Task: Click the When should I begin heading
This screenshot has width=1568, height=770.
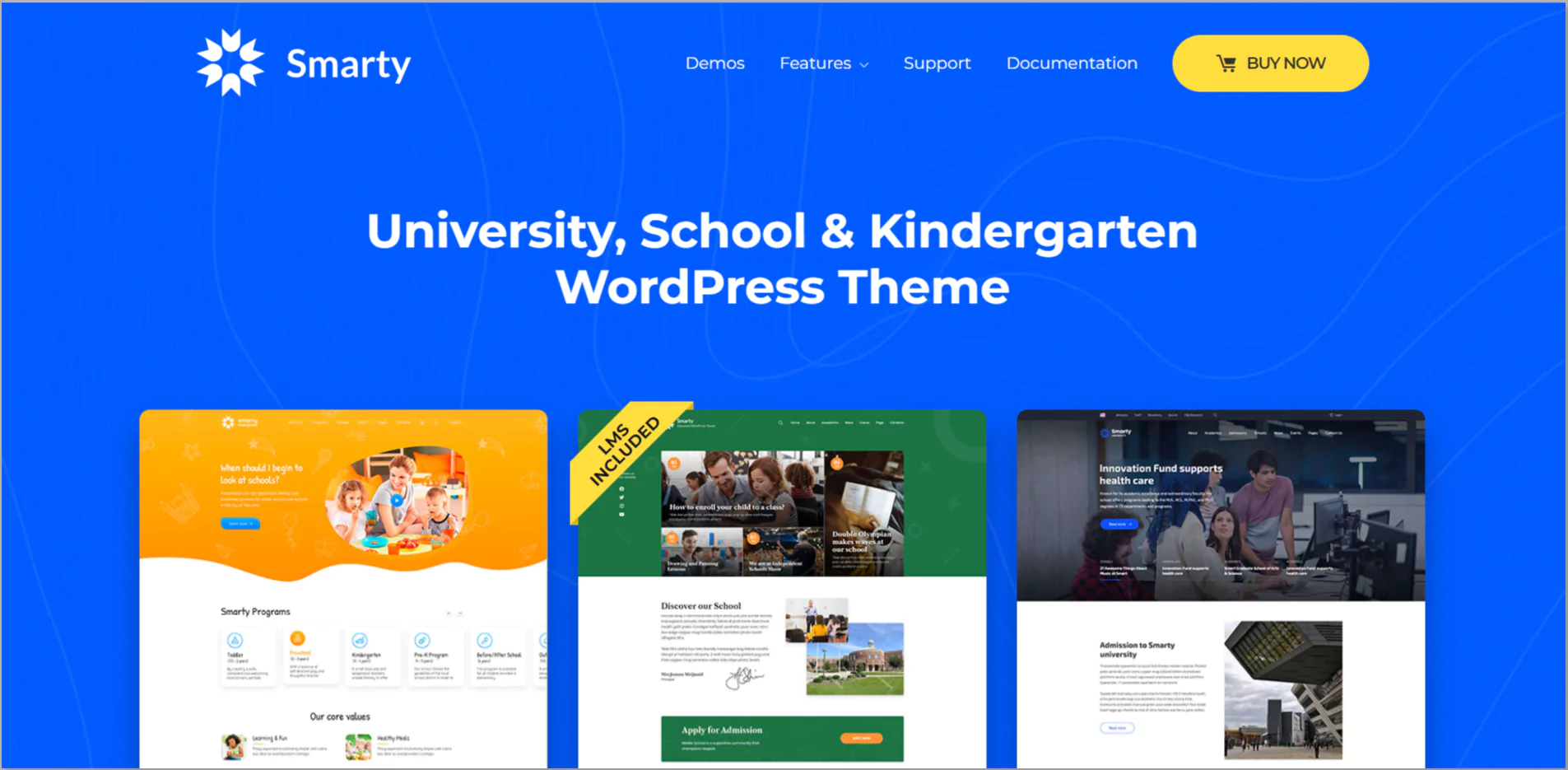Action: (x=261, y=474)
